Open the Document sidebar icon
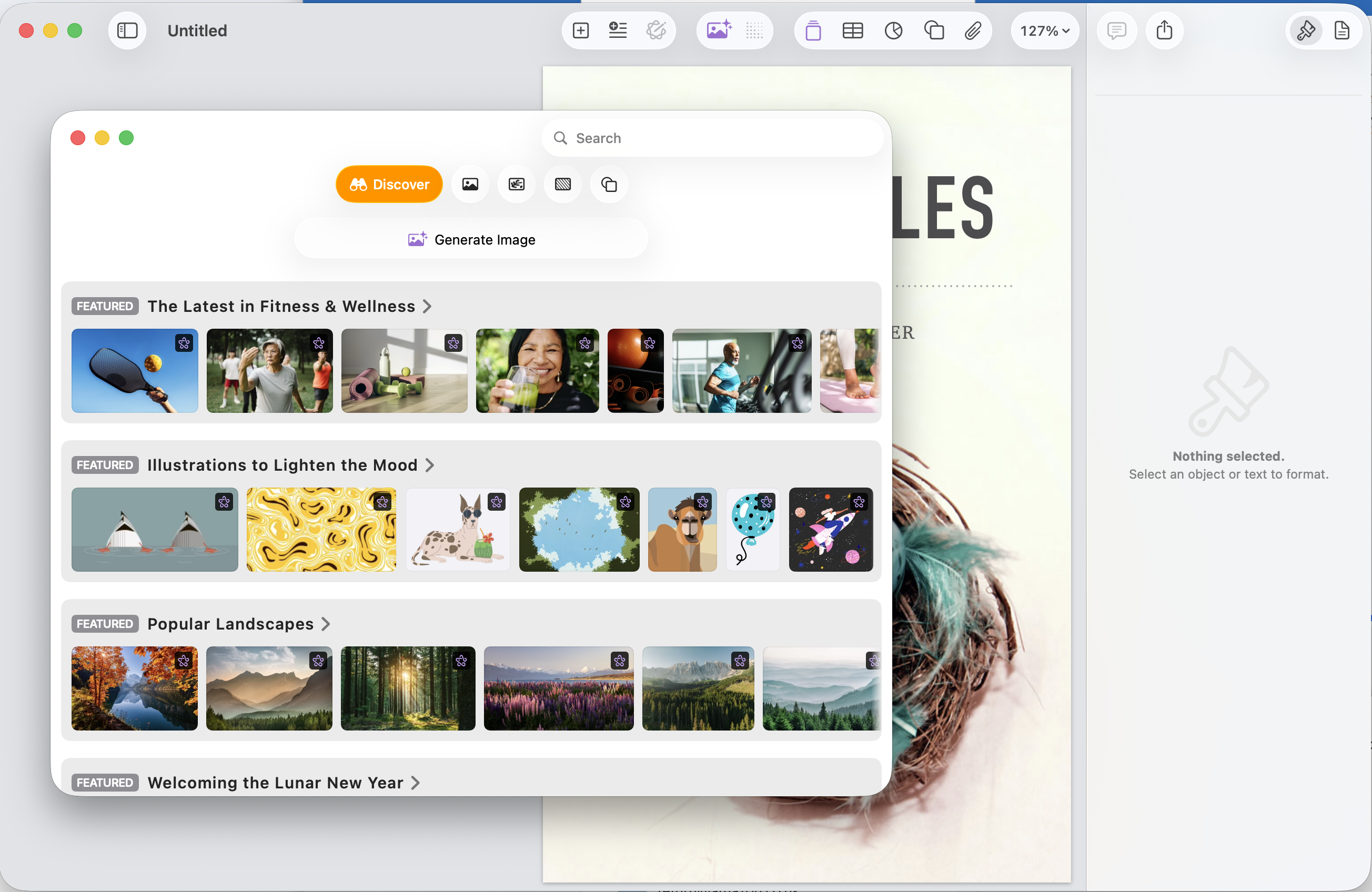1372x892 pixels. 1343,31
